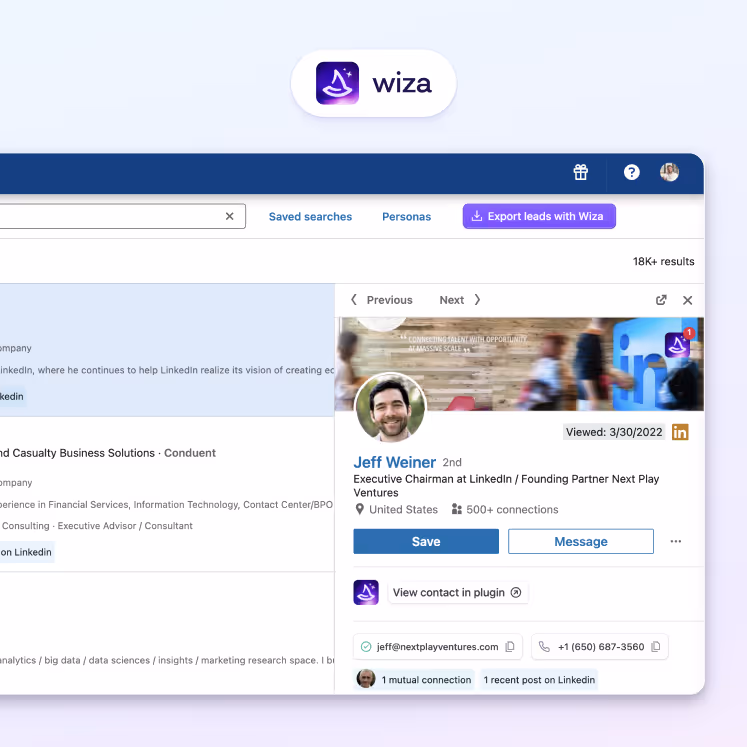The image size is (747, 747).
Task: Click the Wiza logo at top
Action: coord(374,83)
